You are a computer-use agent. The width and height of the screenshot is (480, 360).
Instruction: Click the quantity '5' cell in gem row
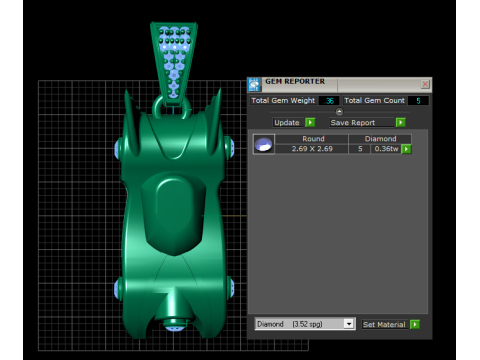(360, 149)
